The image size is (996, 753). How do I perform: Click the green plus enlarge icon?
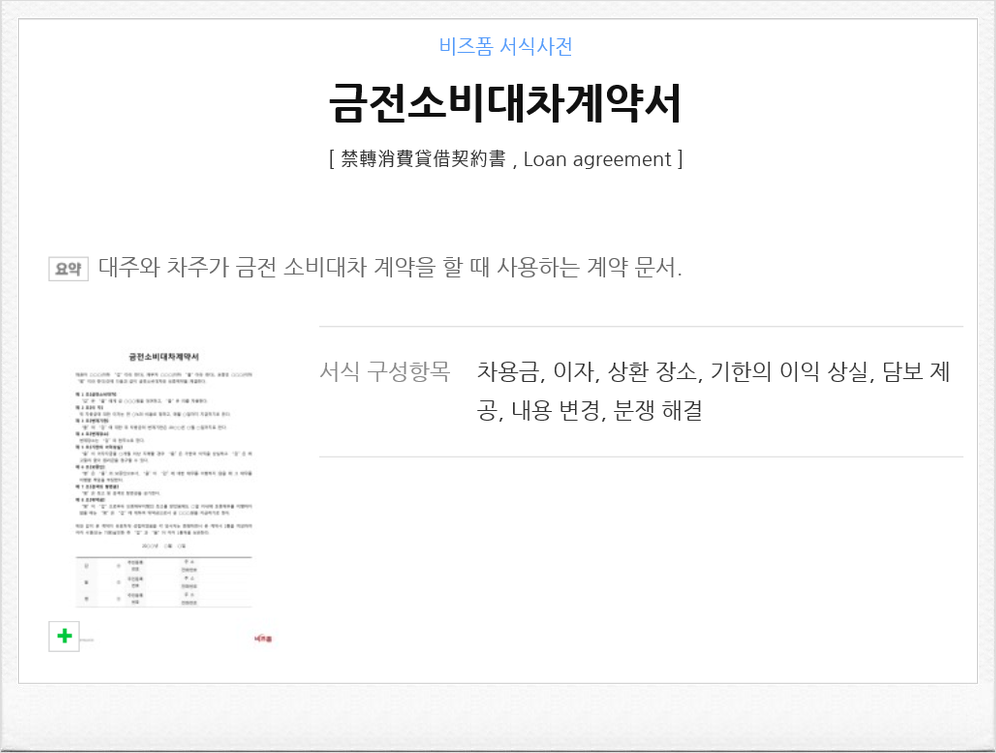point(63,635)
